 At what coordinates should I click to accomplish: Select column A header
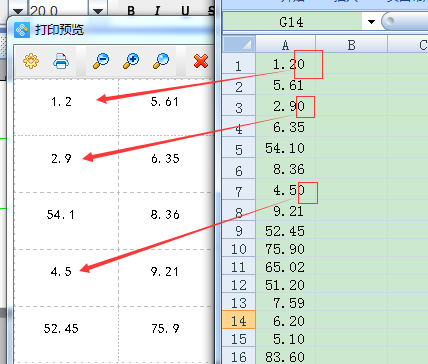285,45
